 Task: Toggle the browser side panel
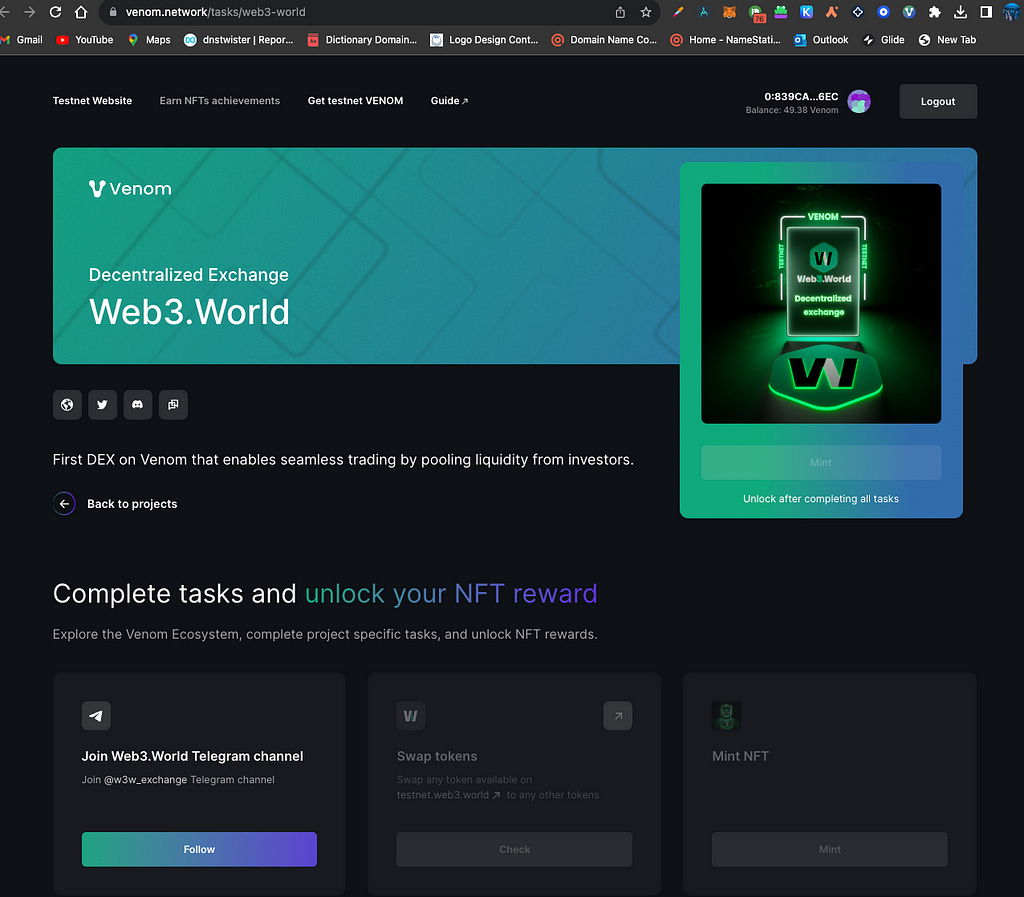point(986,12)
